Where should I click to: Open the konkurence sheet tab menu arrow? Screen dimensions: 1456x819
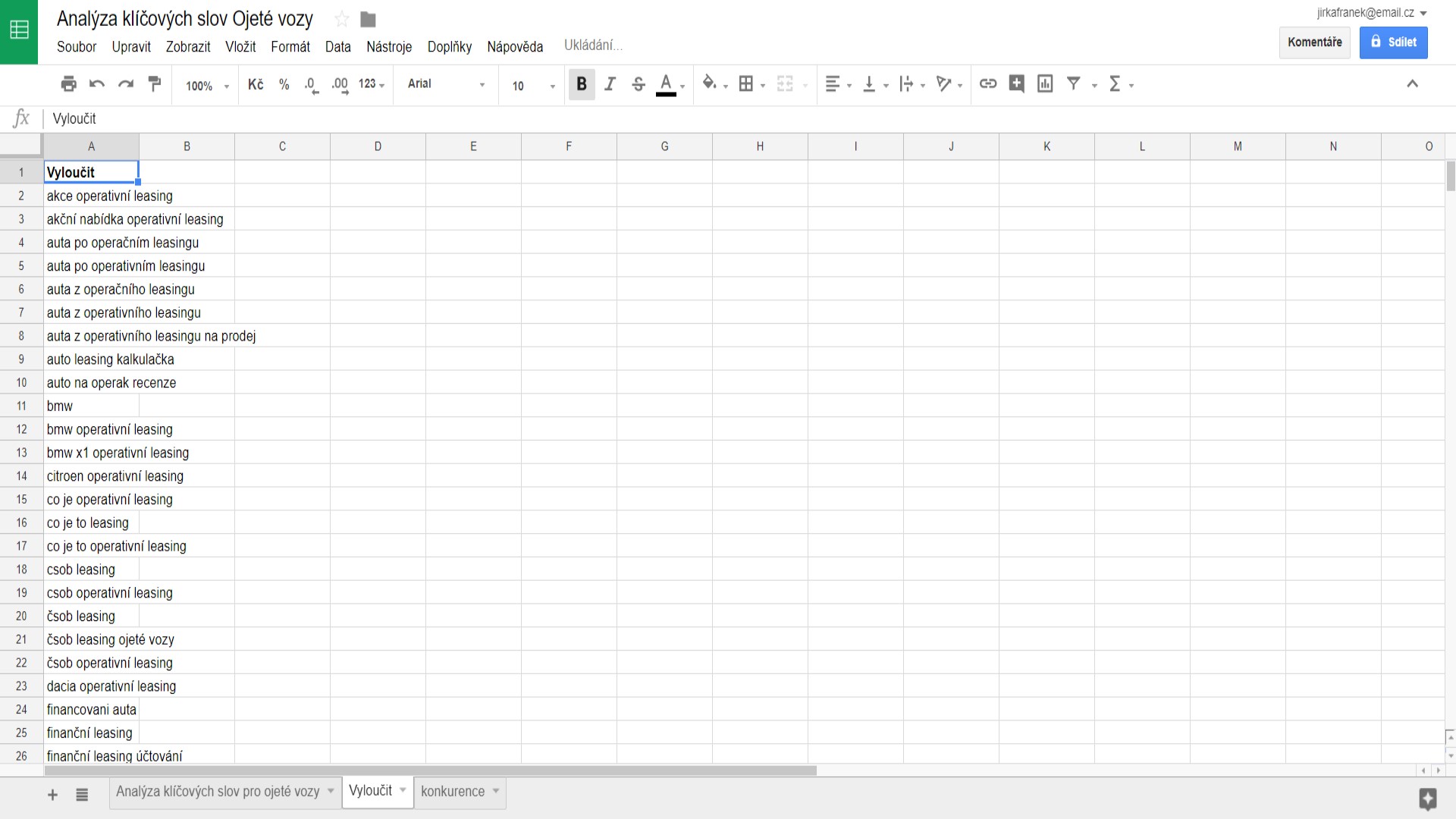496,791
